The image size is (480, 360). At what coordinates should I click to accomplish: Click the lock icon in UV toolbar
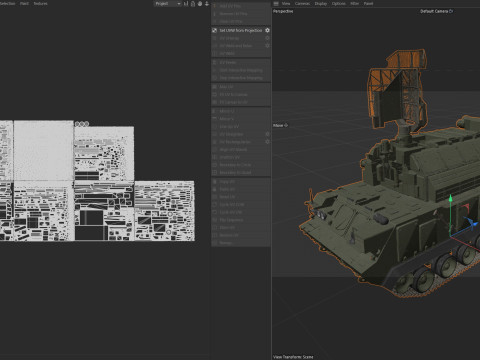193,4
